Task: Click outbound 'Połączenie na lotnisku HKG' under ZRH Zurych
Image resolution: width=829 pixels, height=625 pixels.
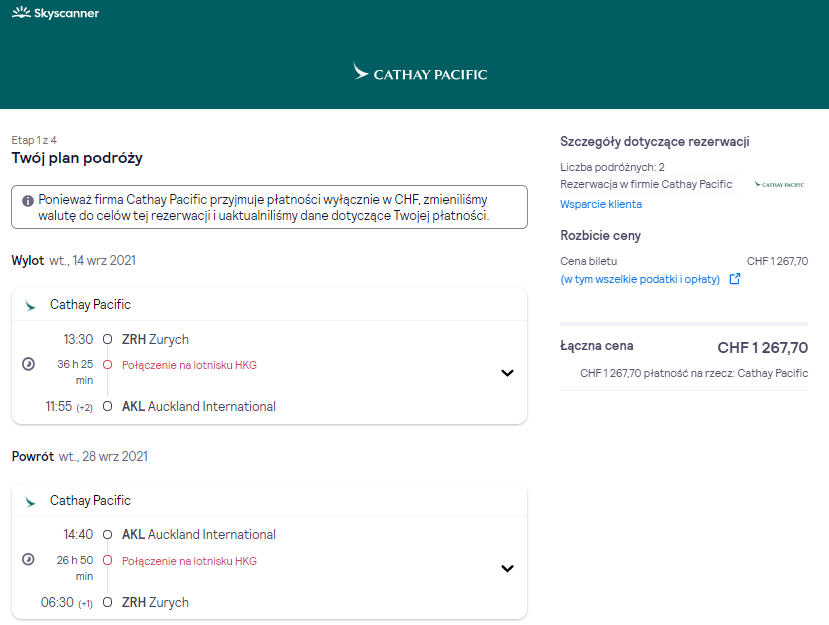Action: [189, 365]
